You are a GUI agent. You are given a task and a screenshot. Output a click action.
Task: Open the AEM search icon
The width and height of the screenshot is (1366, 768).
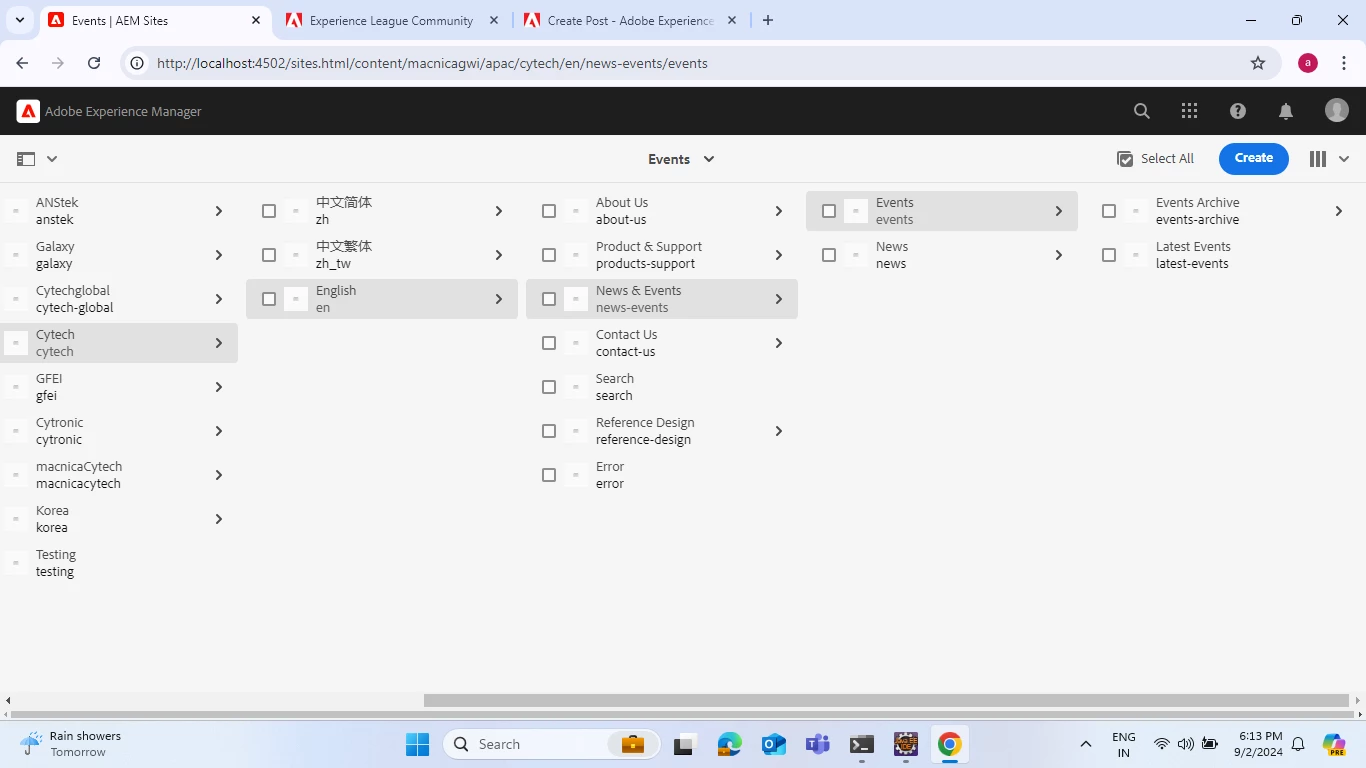click(1141, 111)
